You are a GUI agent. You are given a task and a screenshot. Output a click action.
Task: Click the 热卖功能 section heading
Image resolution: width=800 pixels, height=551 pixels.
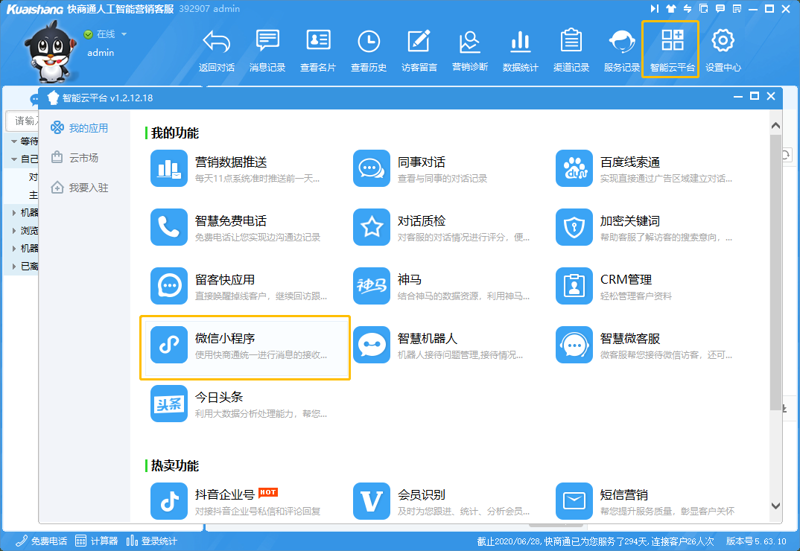[174, 465]
